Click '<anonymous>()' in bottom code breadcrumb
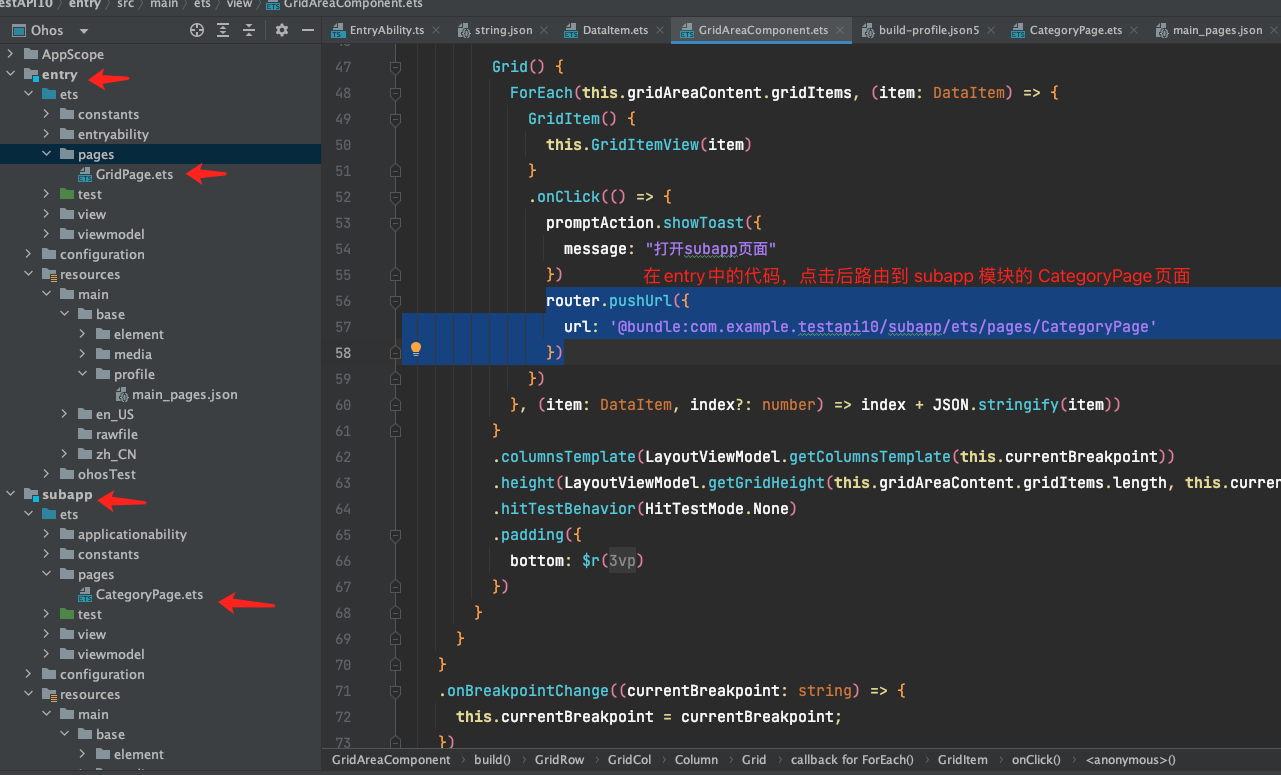The width and height of the screenshot is (1281, 775). click(x=1130, y=760)
